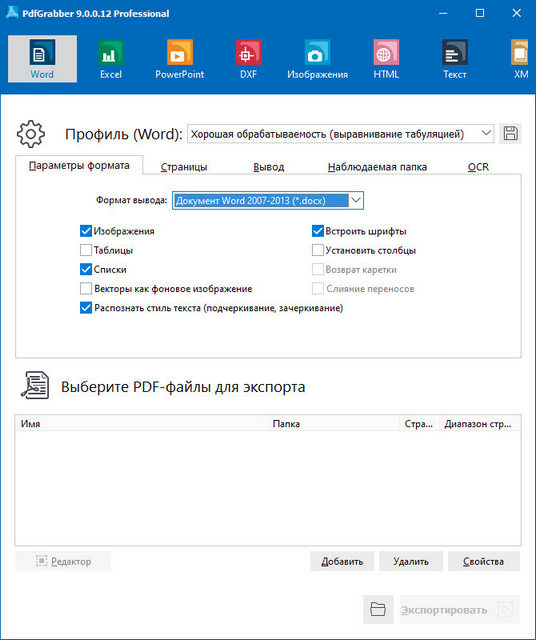
Task: Toggle Распознать стиль текста checkbox
Action: [x=86, y=308]
